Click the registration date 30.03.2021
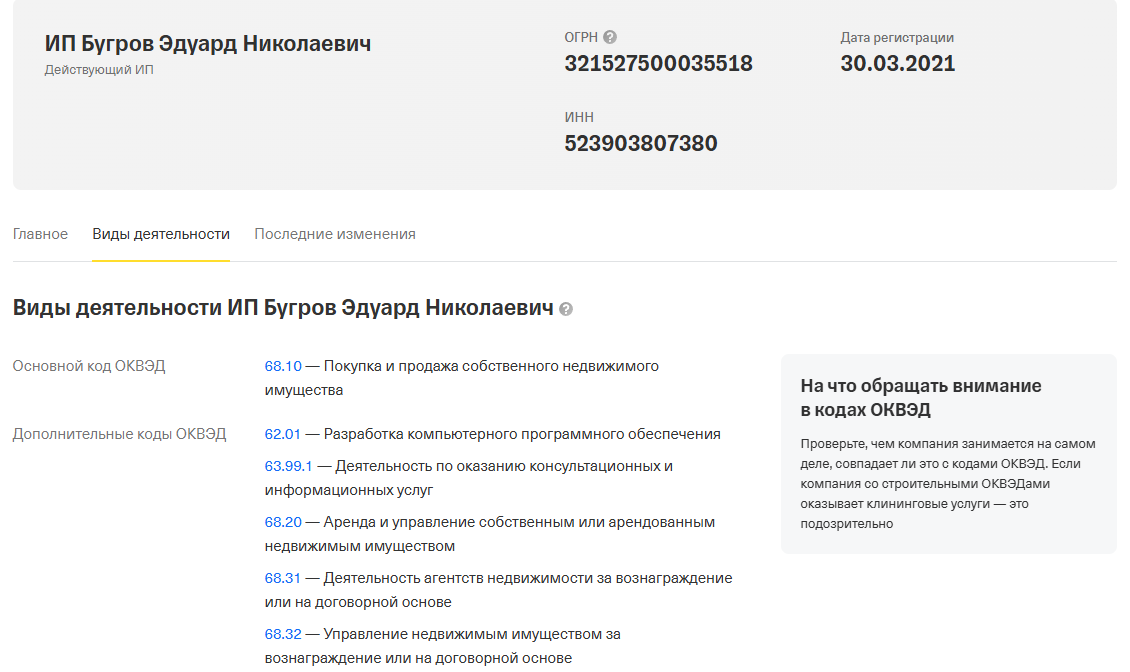Viewport: 1130px width, 672px height. [x=898, y=62]
